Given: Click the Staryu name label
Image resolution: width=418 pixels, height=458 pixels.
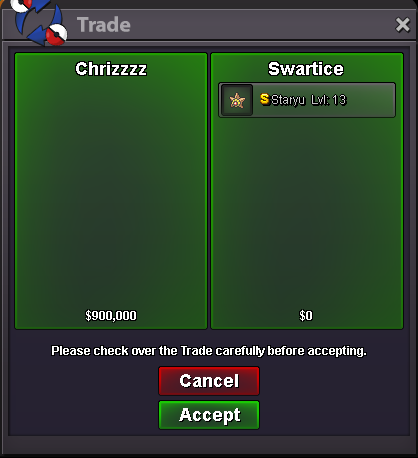Looking at the screenshot, I should click(x=288, y=100).
